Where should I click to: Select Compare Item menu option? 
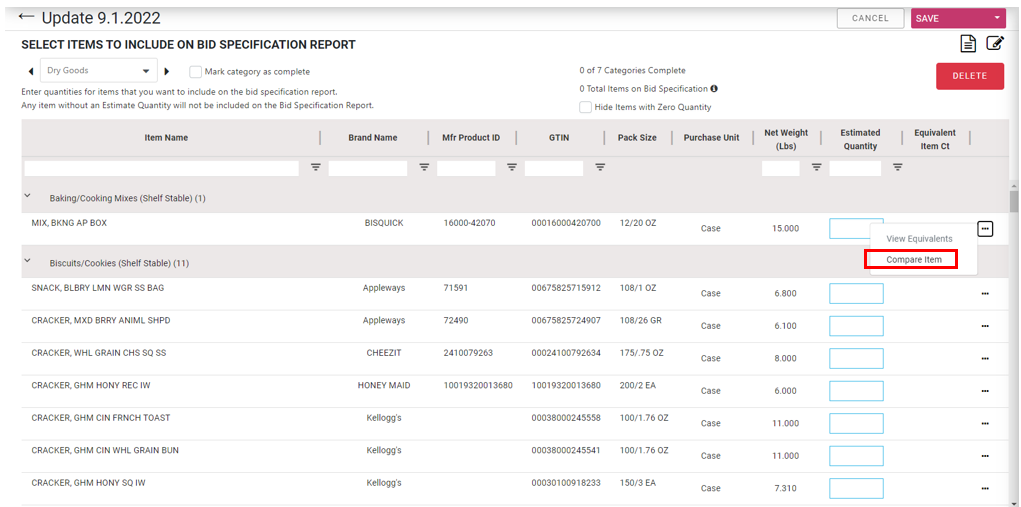pyautogui.click(x=914, y=260)
